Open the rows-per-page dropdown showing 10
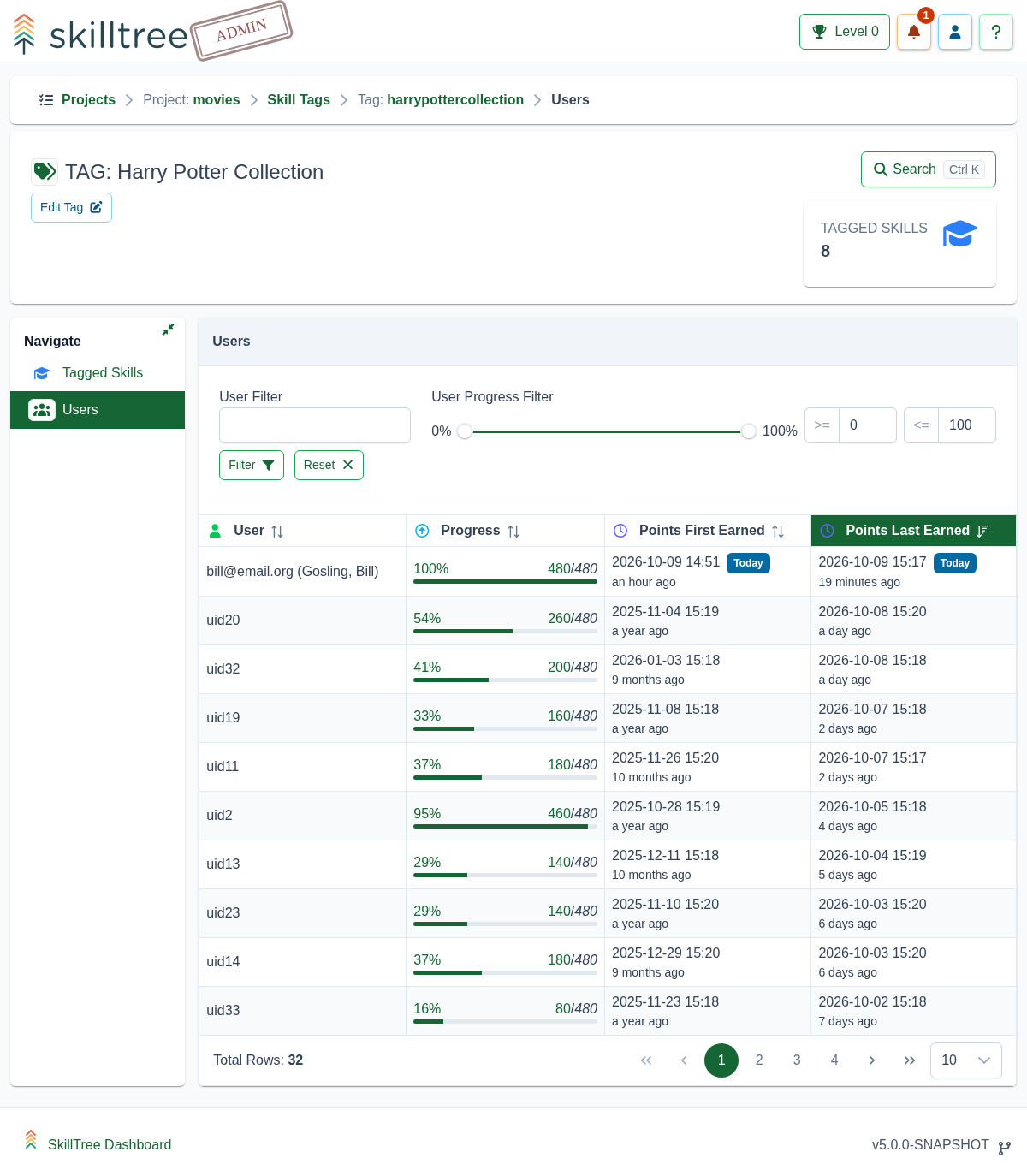Image resolution: width=1027 pixels, height=1176 pixels. [966, 1060]
